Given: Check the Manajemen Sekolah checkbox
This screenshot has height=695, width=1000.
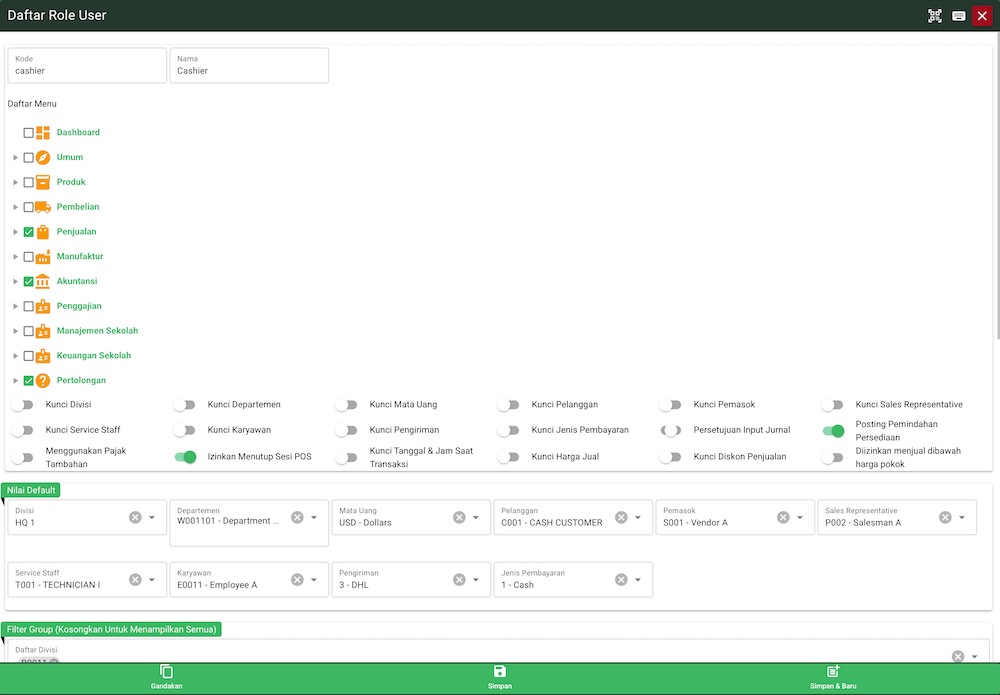Looking at the screenshot, I should (x=28, y=330).
